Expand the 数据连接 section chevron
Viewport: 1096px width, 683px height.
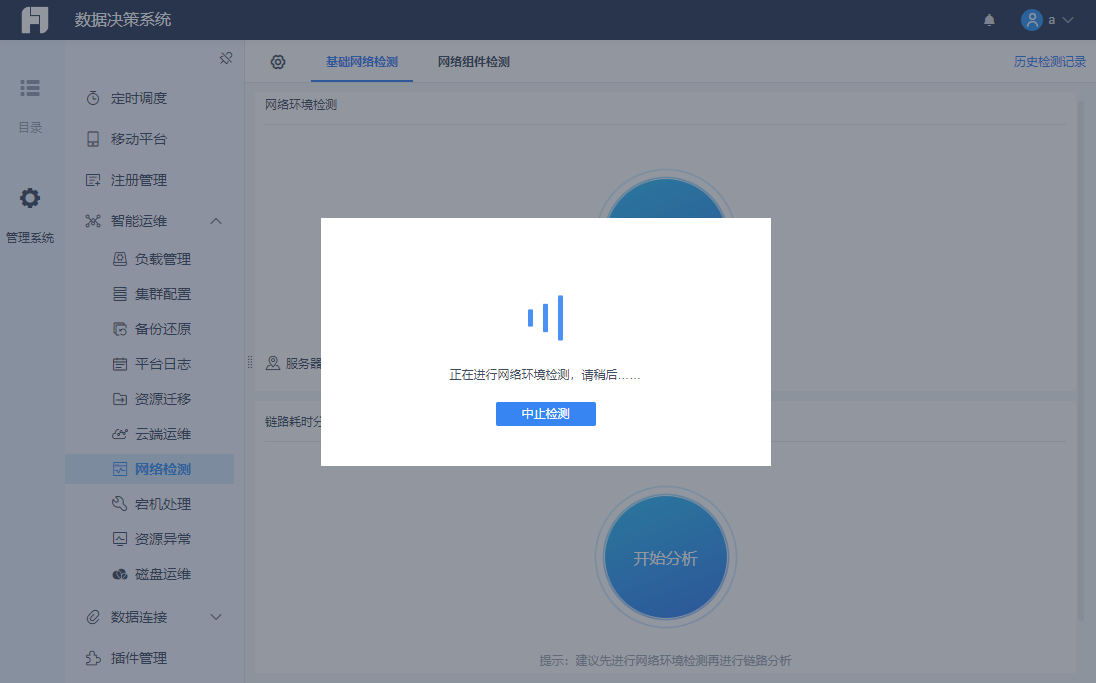pos(216,617)
